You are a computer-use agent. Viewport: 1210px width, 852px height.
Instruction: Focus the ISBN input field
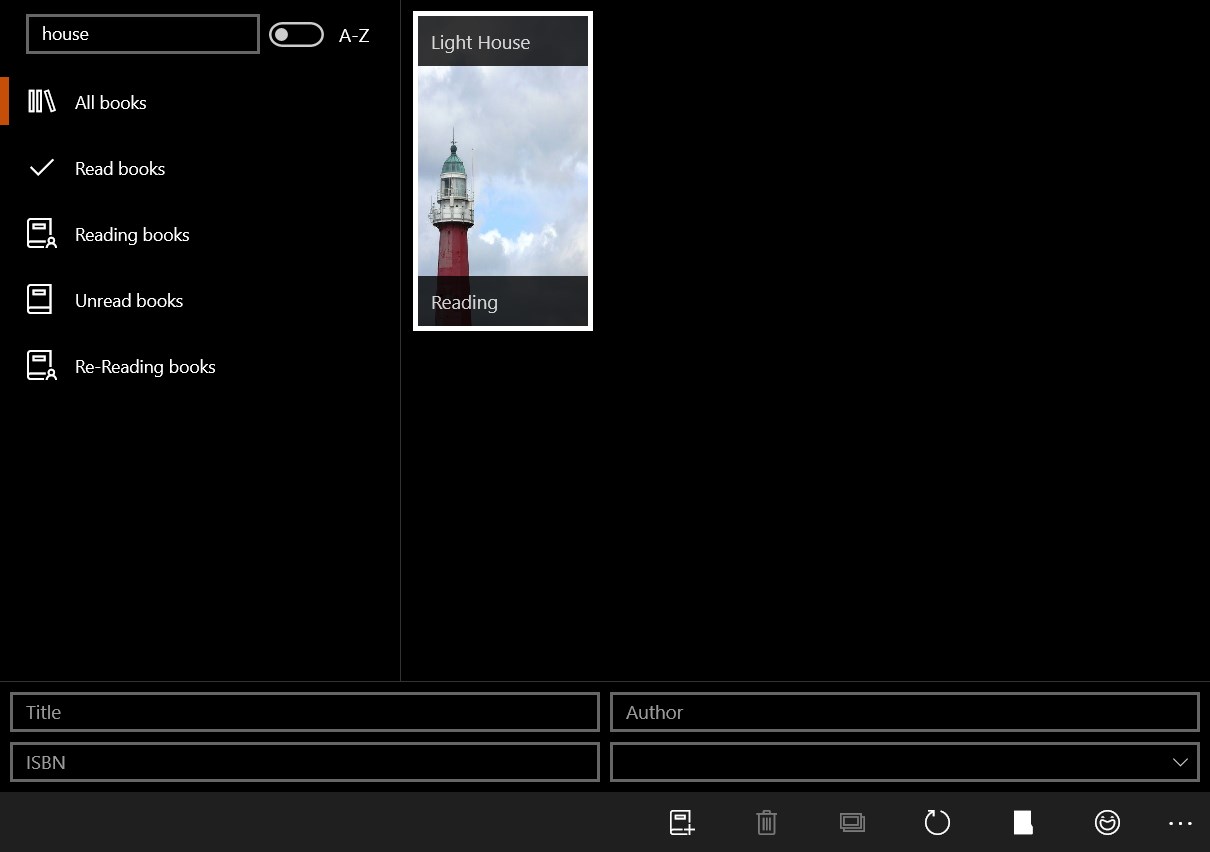point(305,762)
